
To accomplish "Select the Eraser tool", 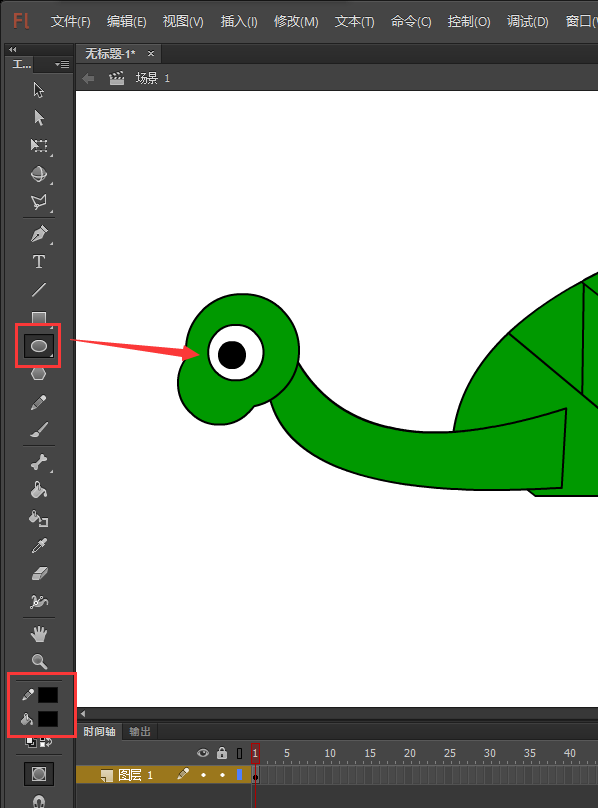I will pos(39,574).
